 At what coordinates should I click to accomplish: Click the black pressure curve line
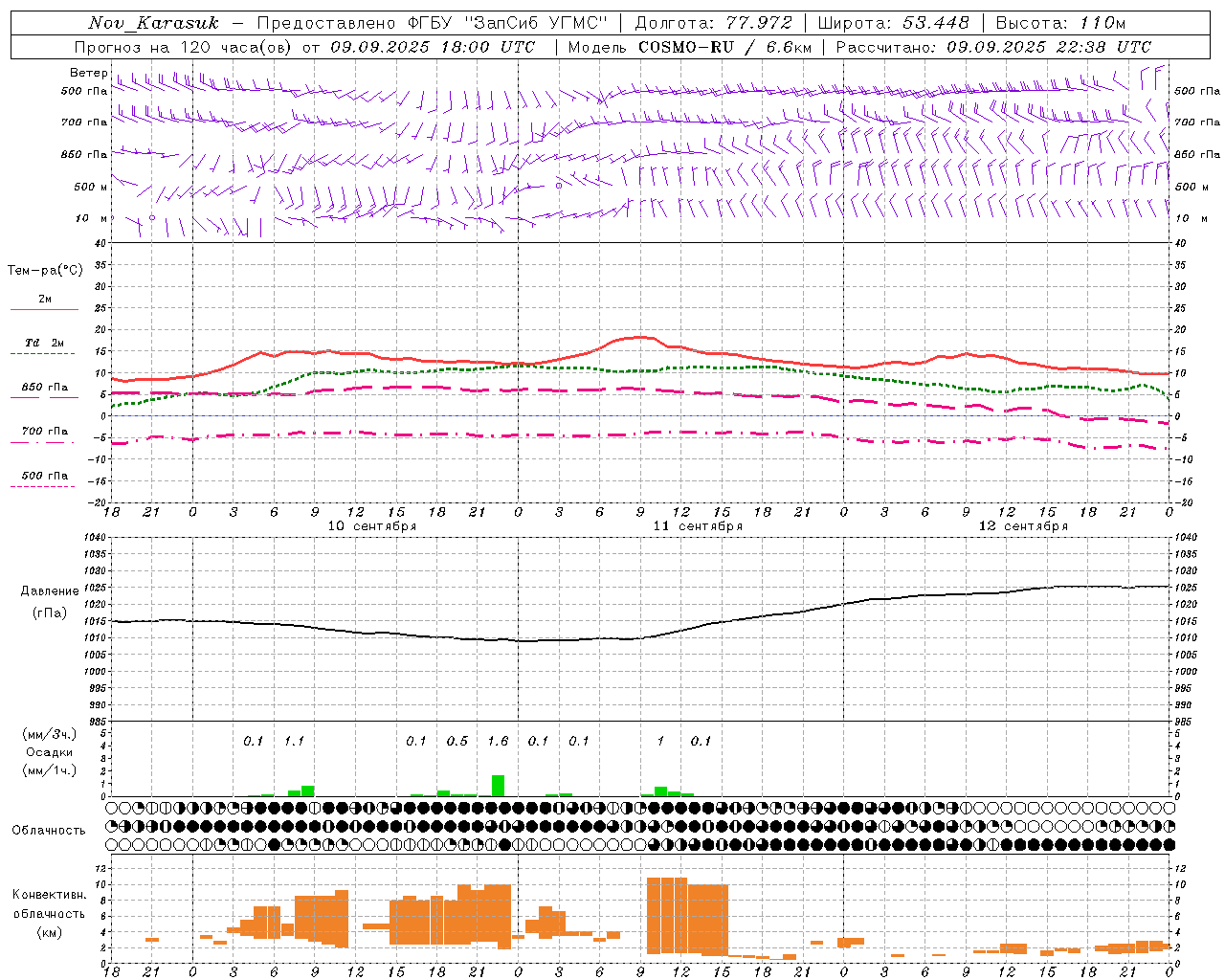coord(640,638)
